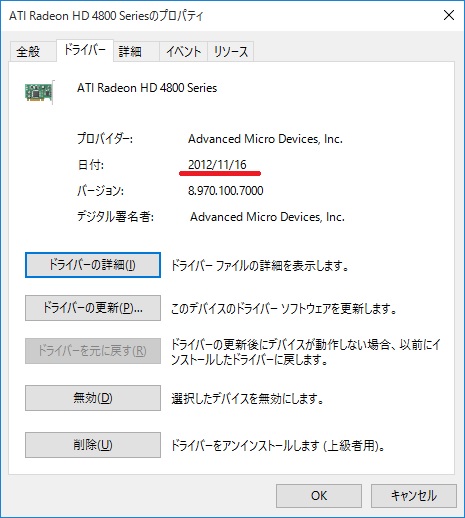
Task: Click the デジタル署名者 signer value
Action: (x=267, y=217)
